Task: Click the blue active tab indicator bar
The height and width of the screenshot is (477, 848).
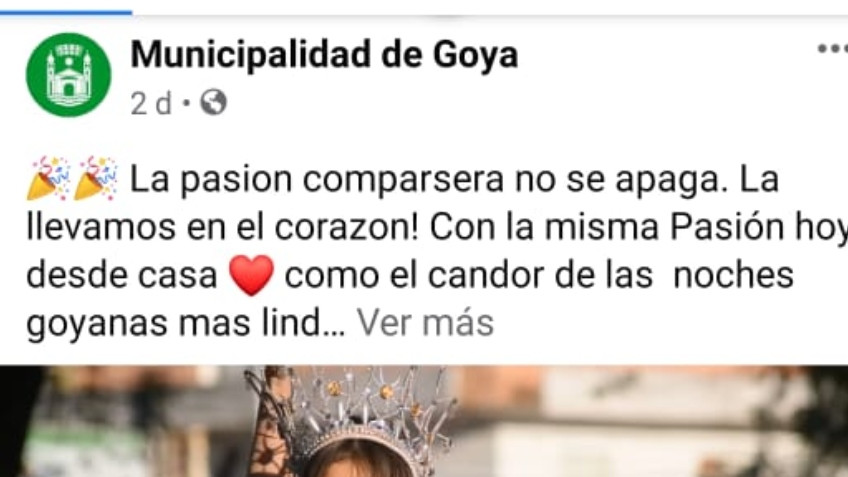Action: coord(66,12)
